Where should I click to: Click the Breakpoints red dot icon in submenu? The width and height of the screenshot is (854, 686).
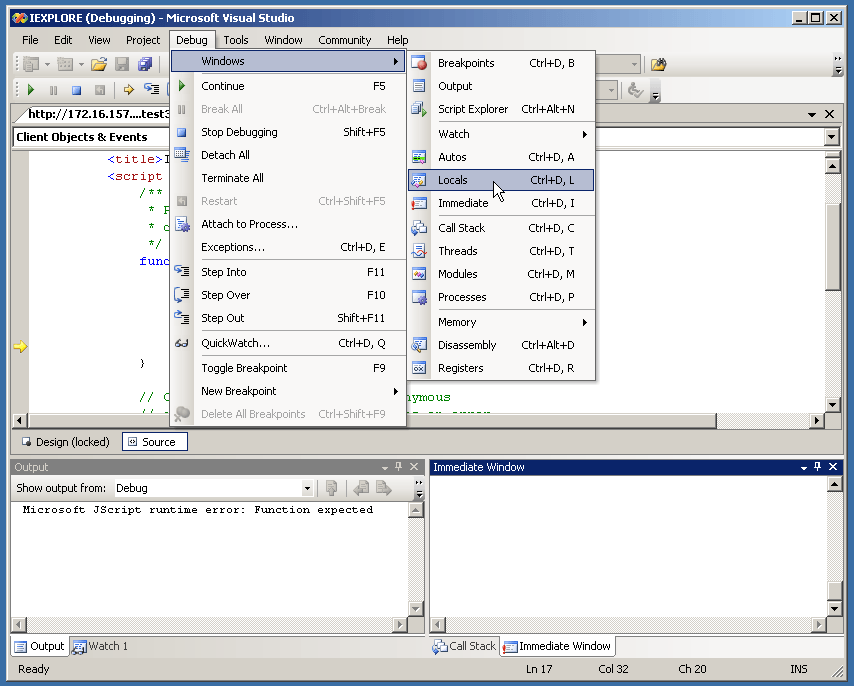[x=419, y=63]
